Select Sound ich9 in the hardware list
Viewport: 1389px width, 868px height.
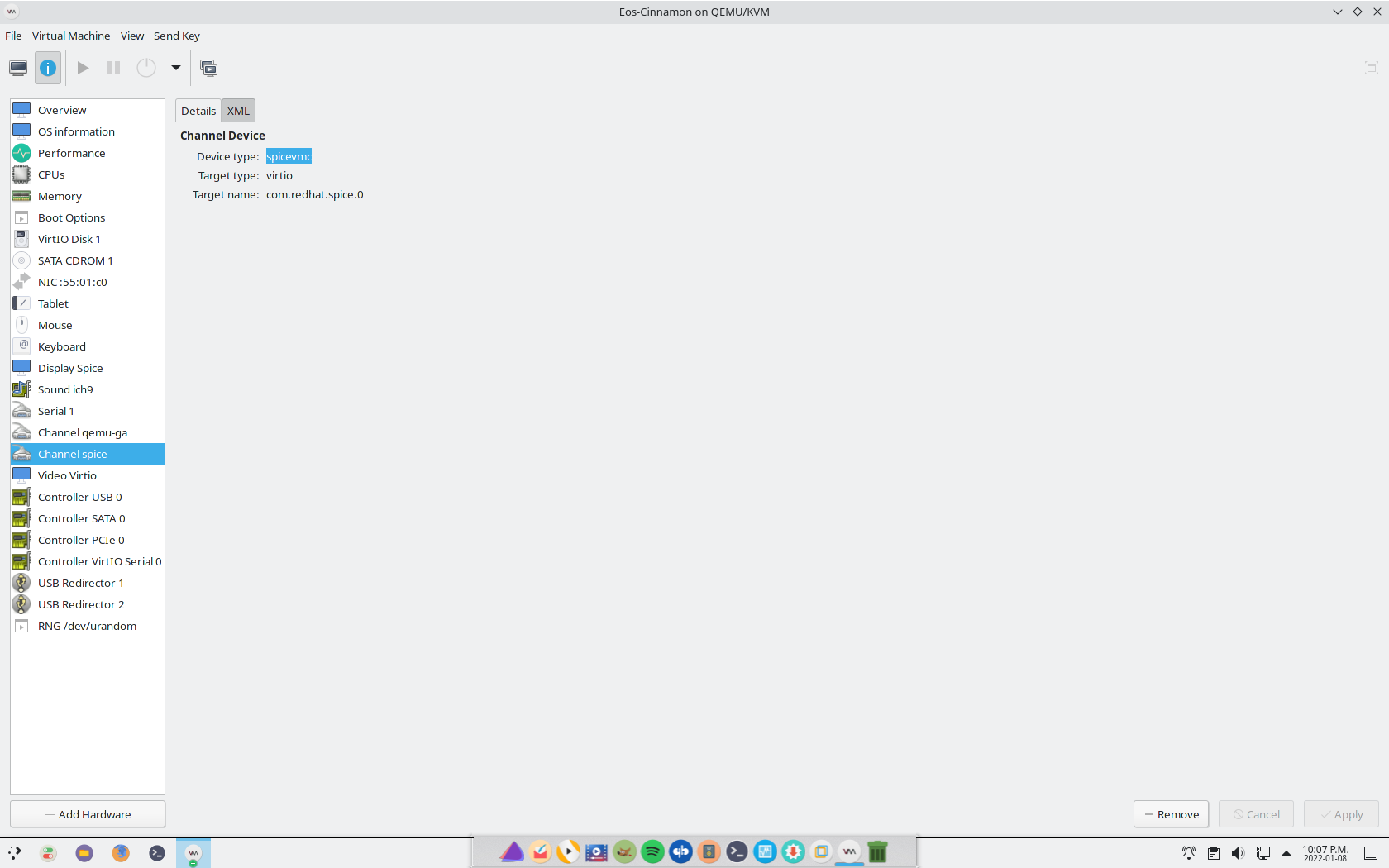tap(65, 389)
